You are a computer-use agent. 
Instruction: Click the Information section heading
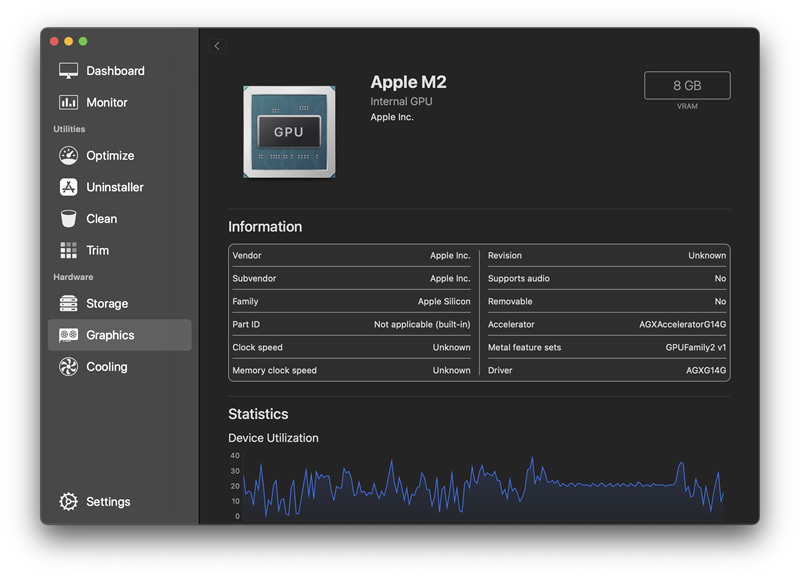tap(265, 227)
